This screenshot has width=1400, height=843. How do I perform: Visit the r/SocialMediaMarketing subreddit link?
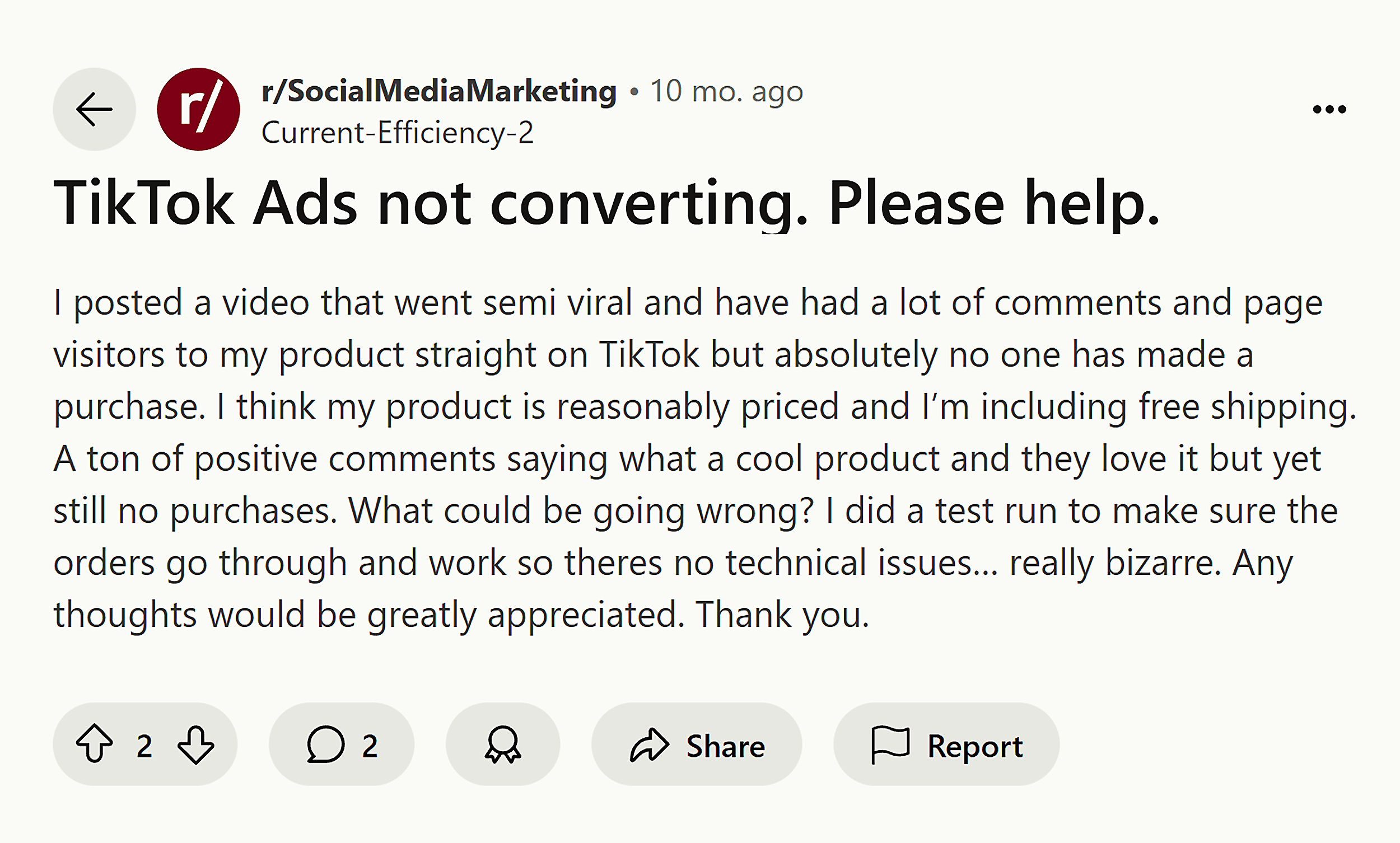click(x=438, y=91)
